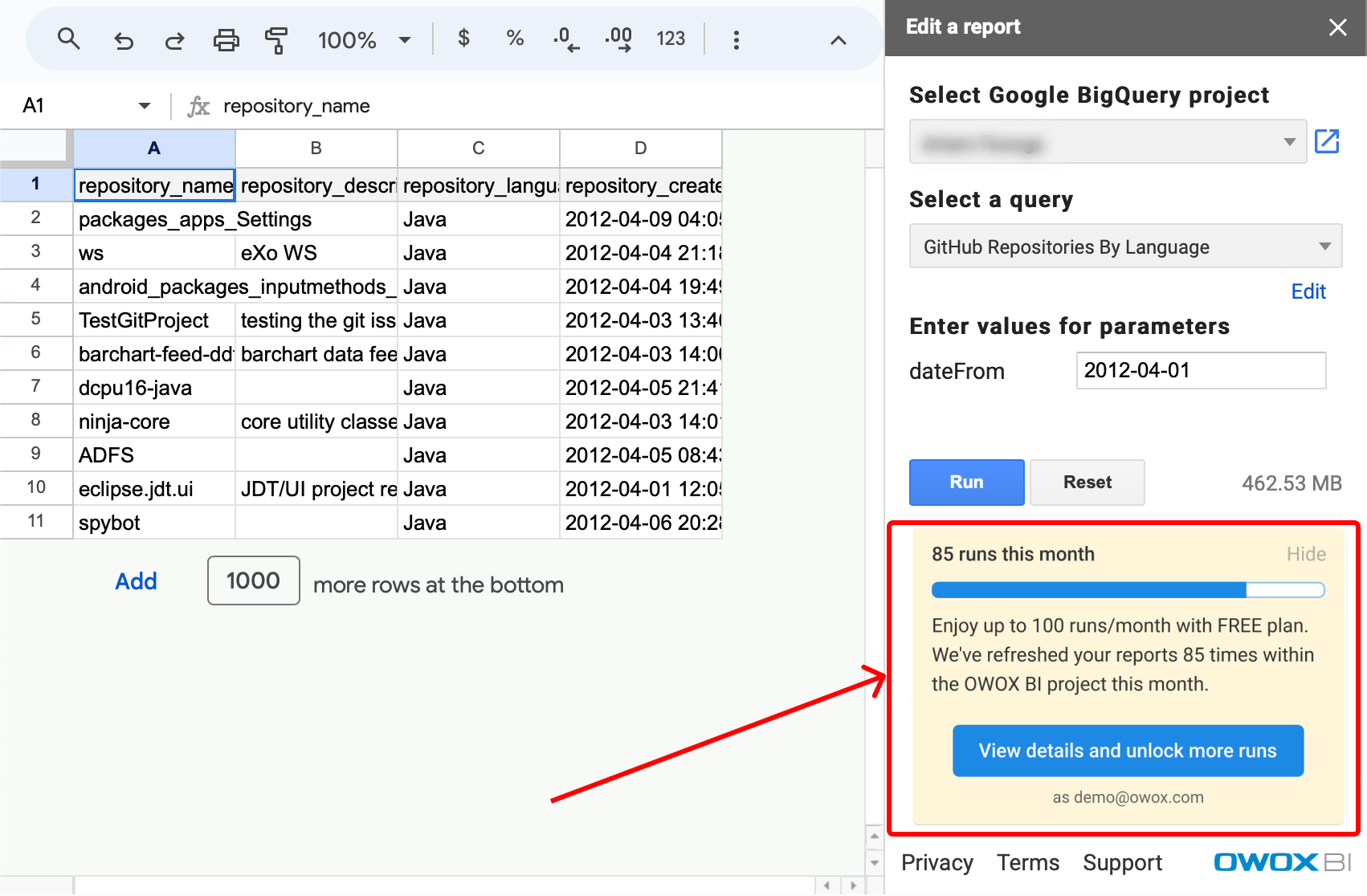The height and width of the screenshot is (896, 1367).
Task: Select column D header
Action: click(641, 148)
